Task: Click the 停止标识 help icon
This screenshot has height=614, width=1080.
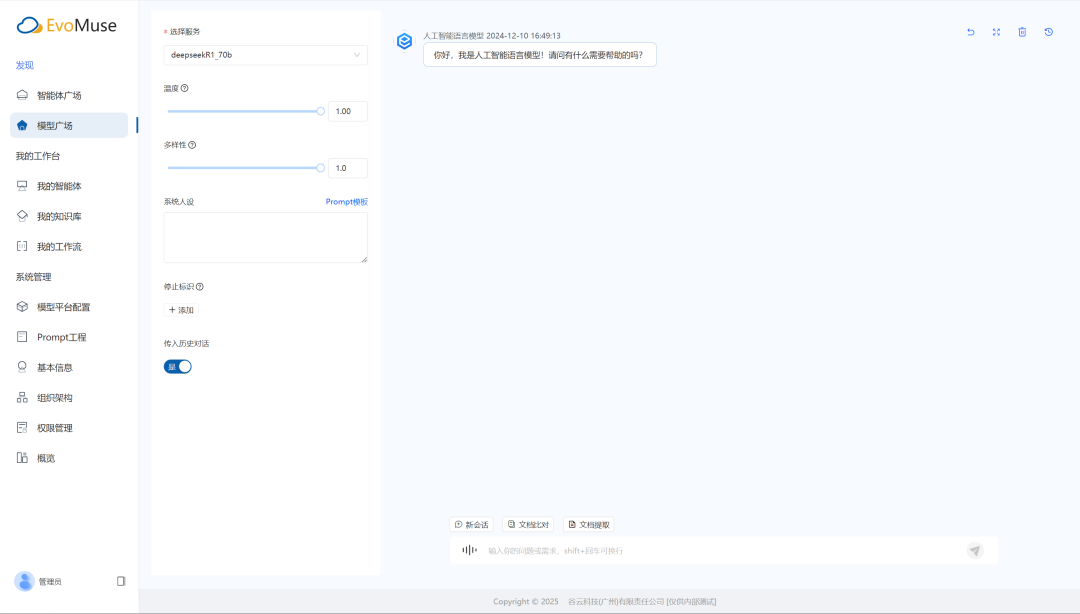Action: 200,287
